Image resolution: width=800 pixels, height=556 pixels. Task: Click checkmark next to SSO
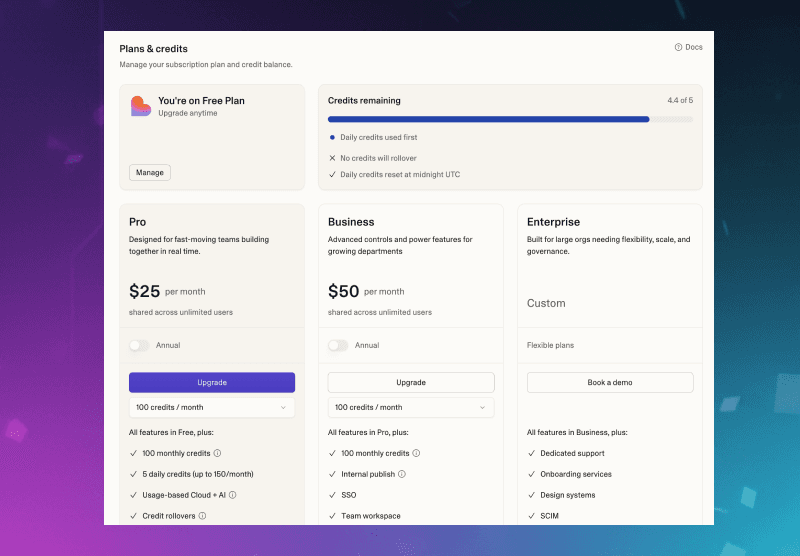332,495
